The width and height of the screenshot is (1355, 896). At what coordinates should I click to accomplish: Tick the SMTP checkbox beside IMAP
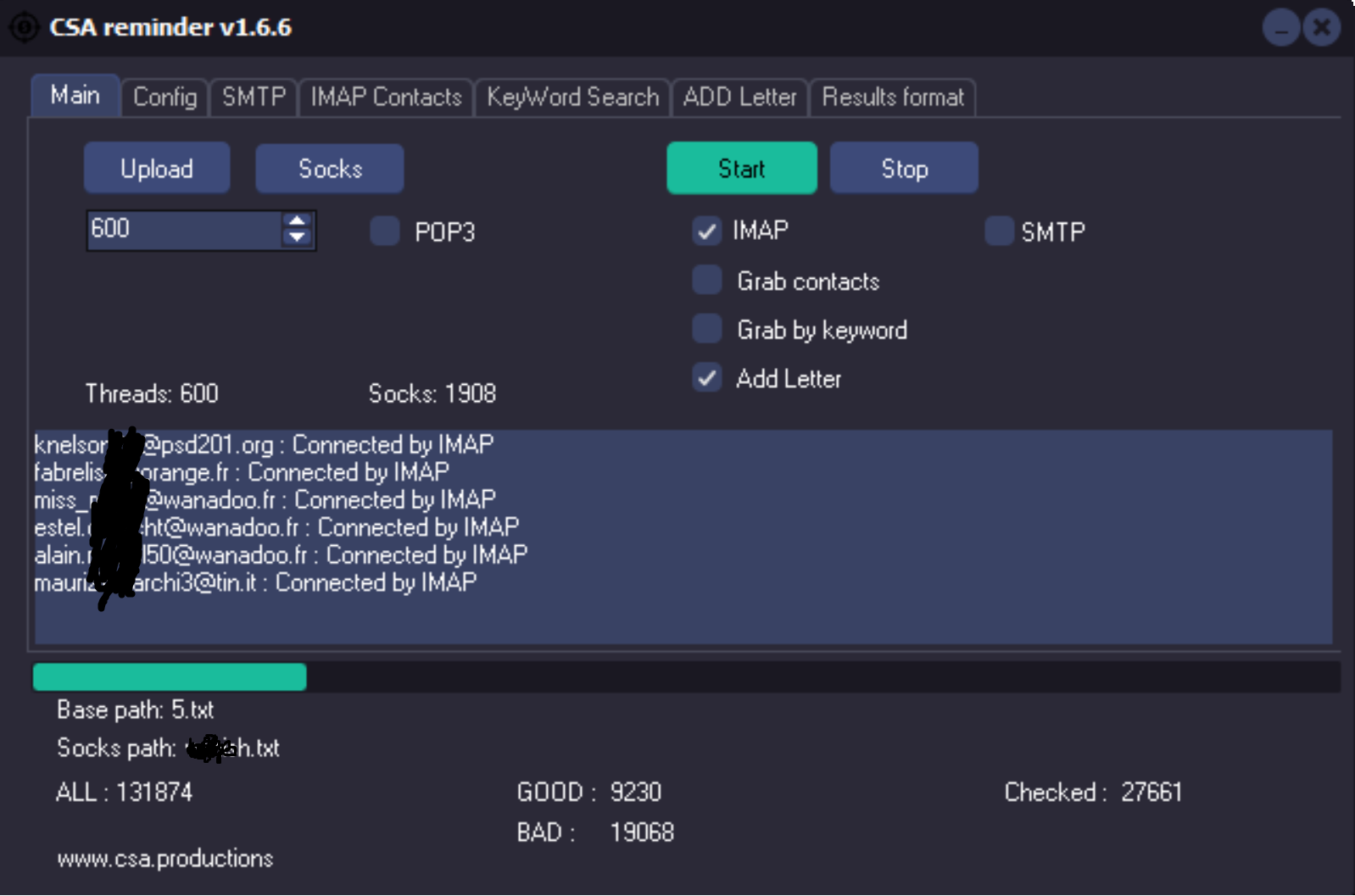pos(1000,231)
